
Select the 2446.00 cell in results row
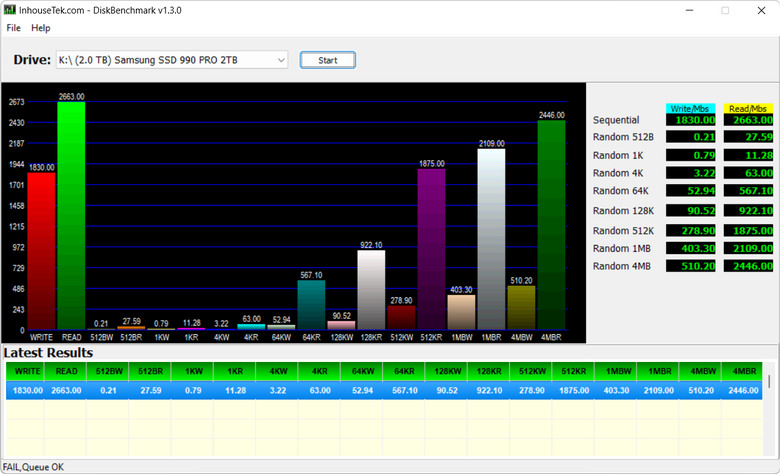[x=744, y=390]
